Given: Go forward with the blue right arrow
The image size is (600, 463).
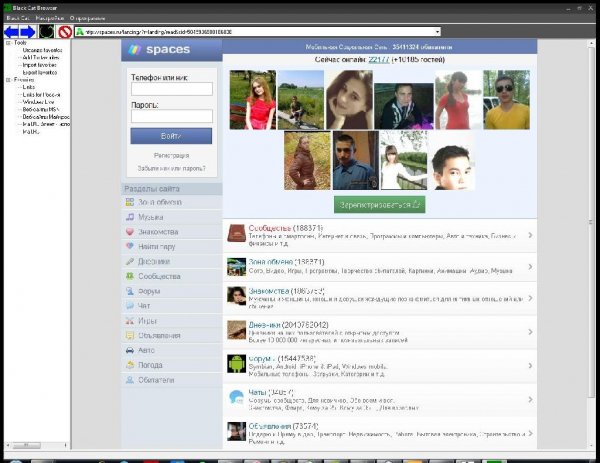Looking at the screenshot, I should [28, 32].
